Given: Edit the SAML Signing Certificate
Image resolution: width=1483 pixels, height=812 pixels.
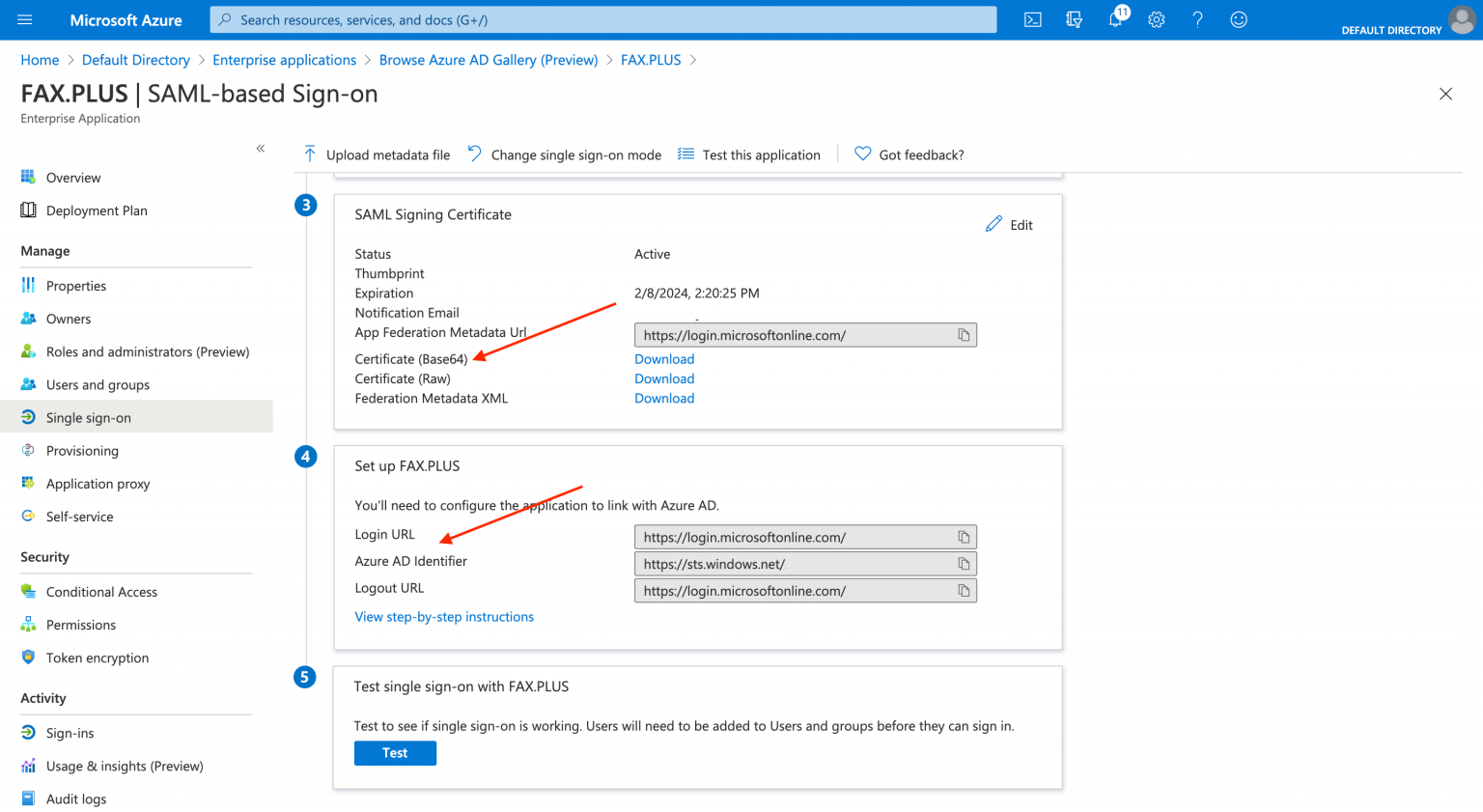Looking at the screenshot, I should (1009, 225).
